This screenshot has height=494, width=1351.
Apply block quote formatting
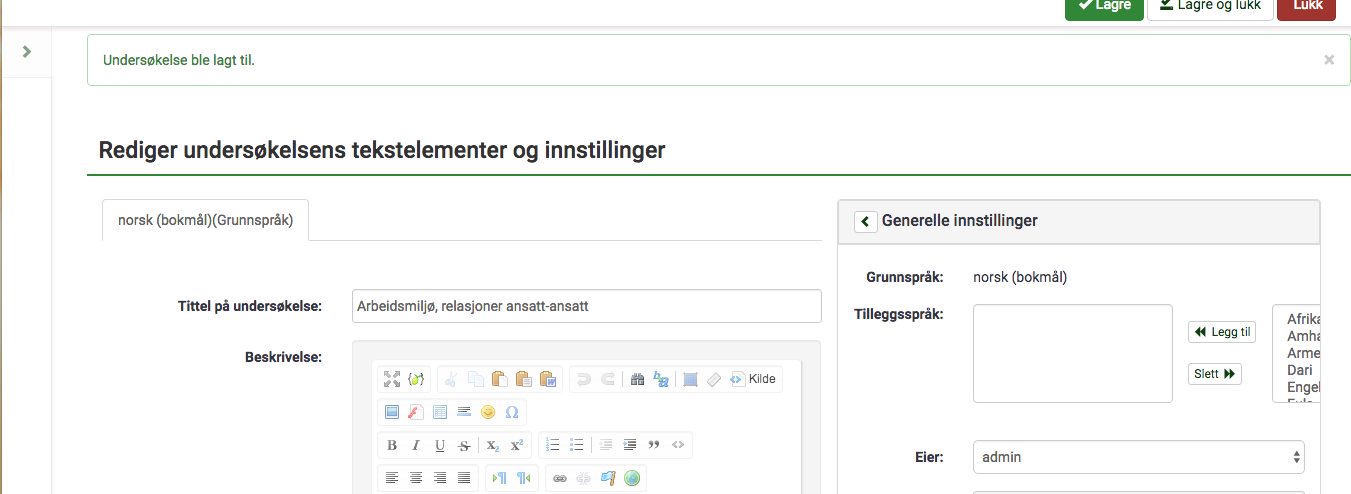(654, 445)
